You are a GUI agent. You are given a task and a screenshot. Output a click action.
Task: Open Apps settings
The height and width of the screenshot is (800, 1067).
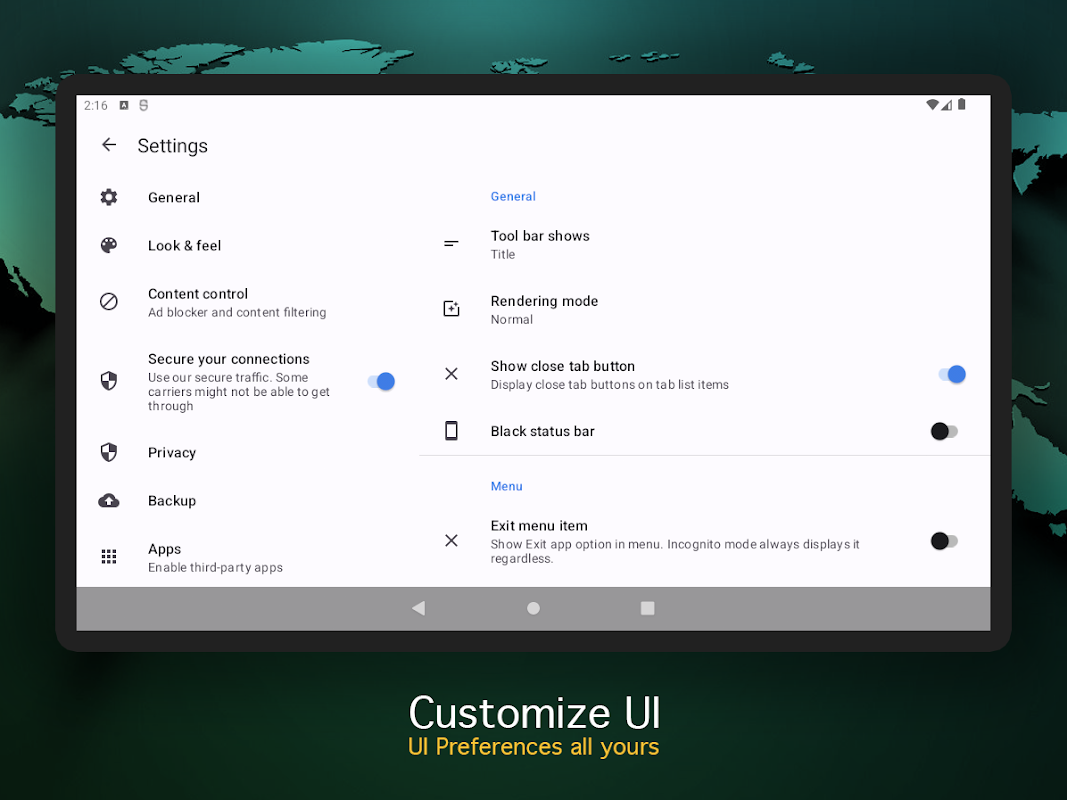(x=248, y=557)
